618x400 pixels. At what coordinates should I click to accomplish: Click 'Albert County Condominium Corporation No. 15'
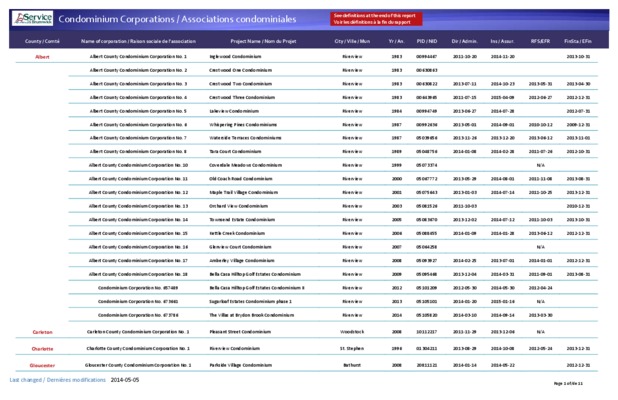[138, 233]
